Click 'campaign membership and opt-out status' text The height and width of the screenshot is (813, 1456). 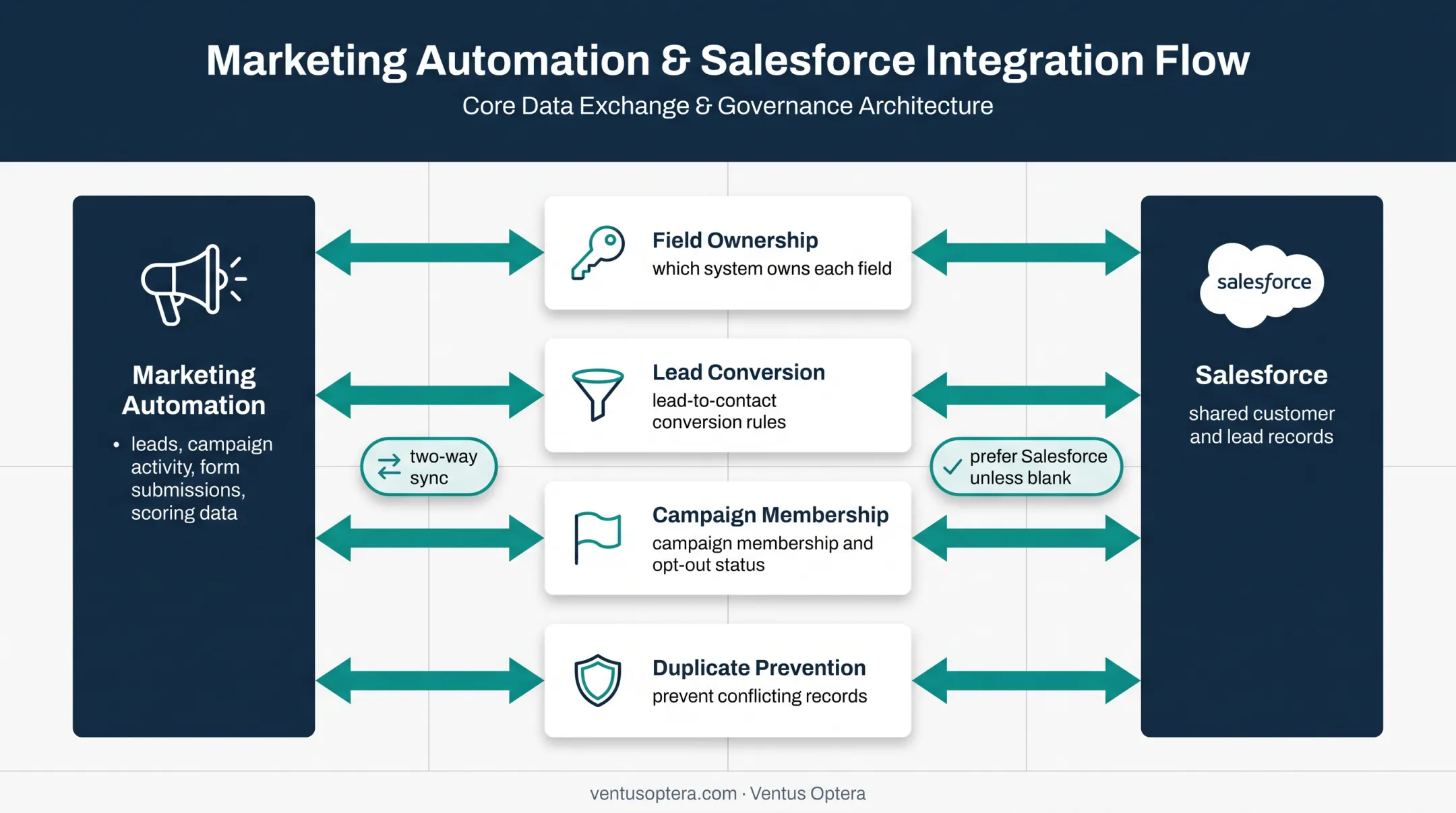click(762, 554)
